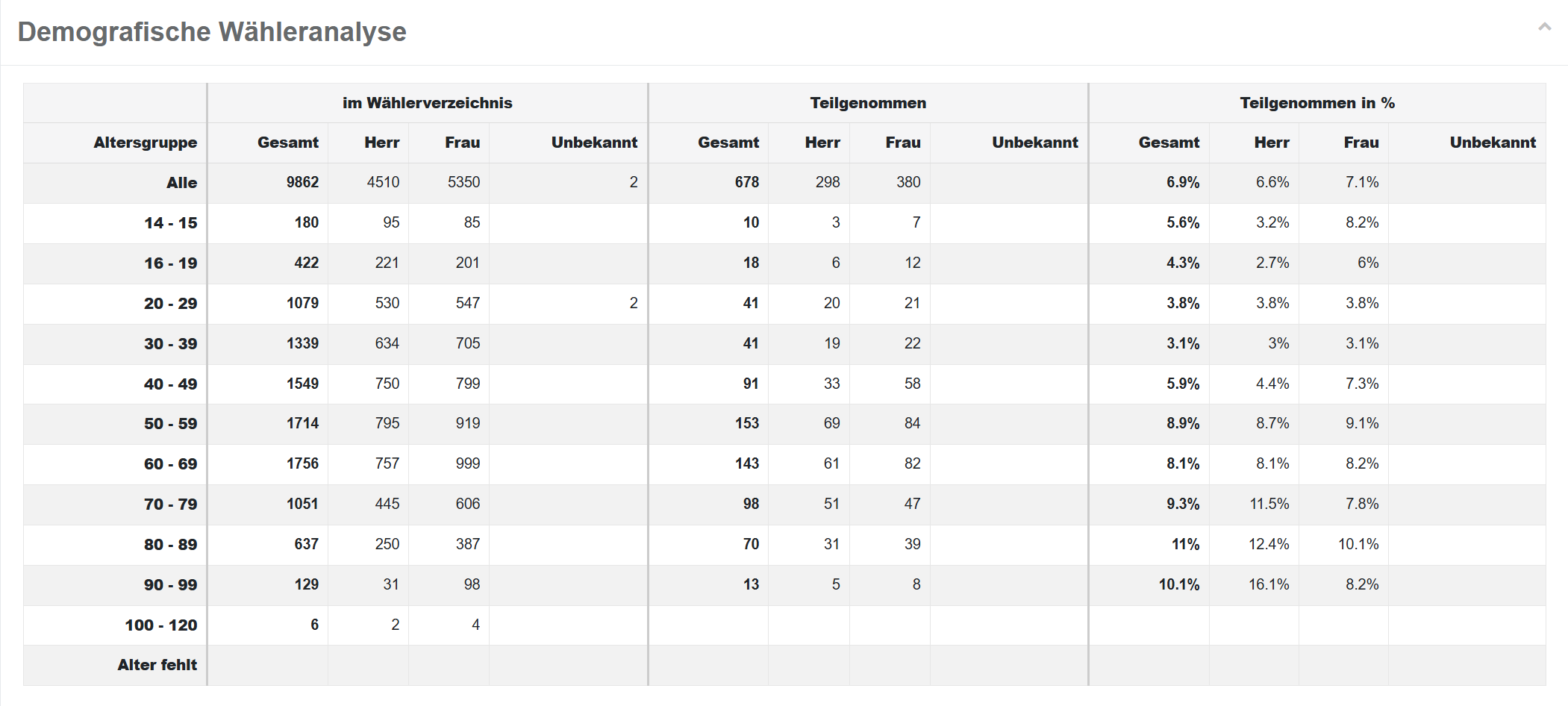
Task: Select the 50 - 59 row label
Action: click(x=170, y=424)
